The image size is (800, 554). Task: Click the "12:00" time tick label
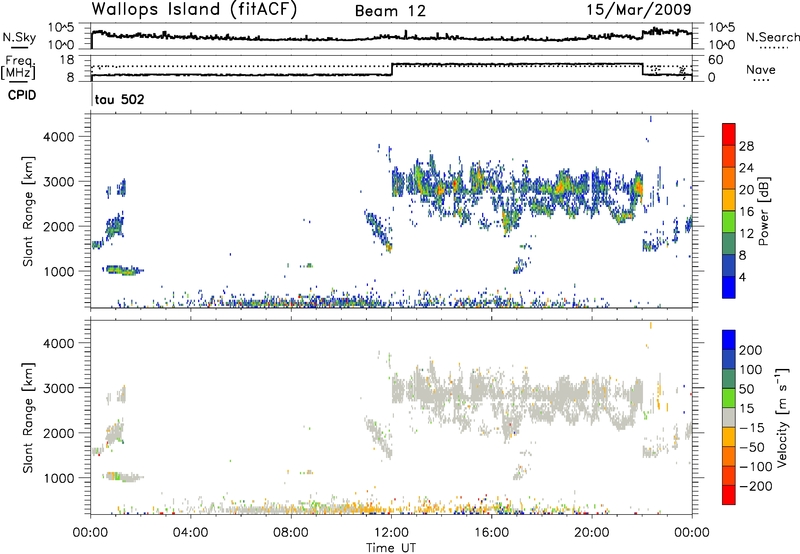coord(391,533)
